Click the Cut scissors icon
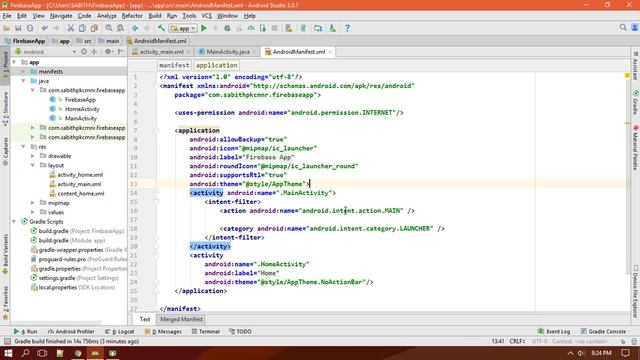Screen dimensions: 640x360 point(71,28)
